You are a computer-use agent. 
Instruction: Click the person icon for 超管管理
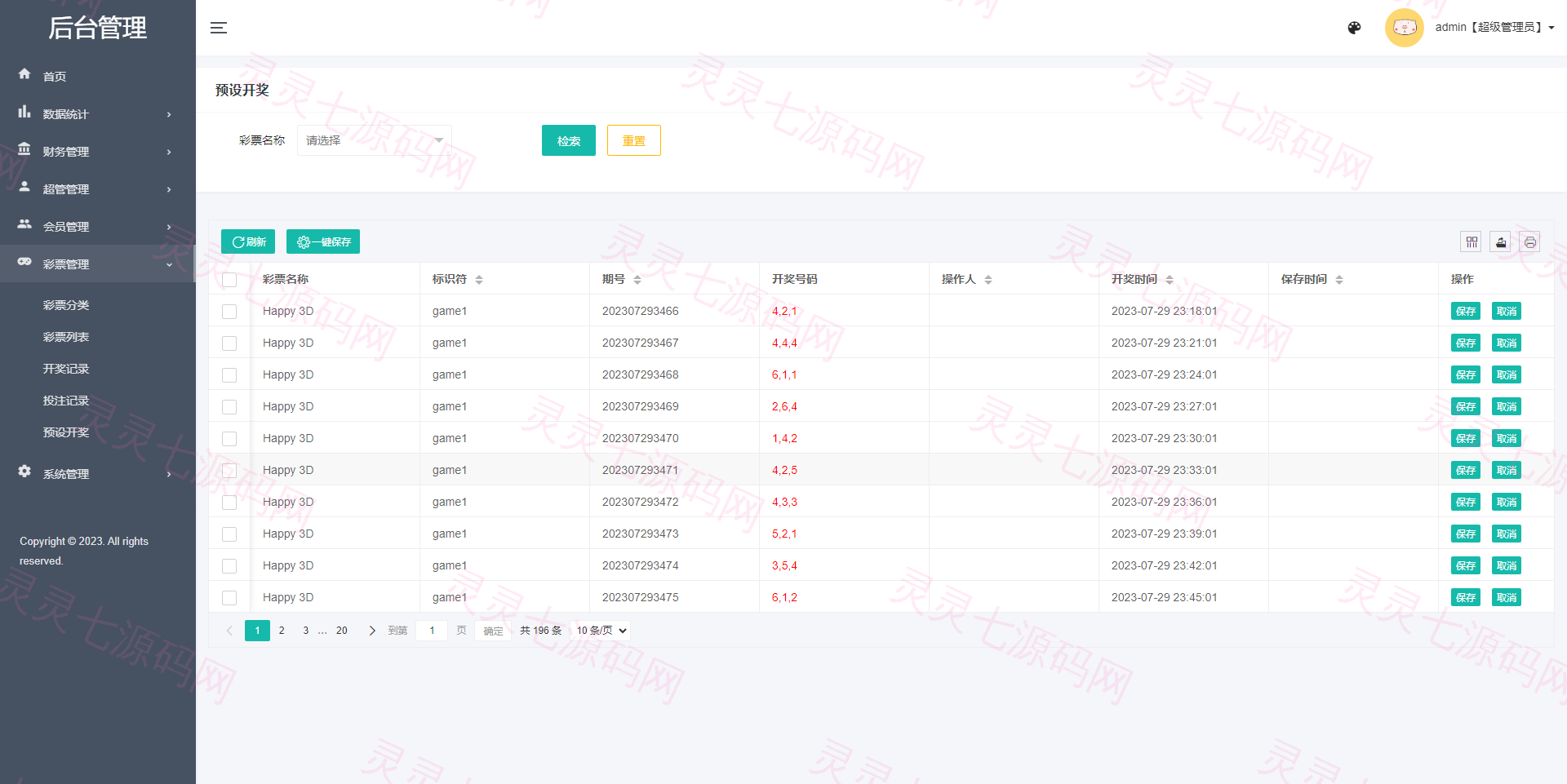pyautogui.click(x=24, y=187)
